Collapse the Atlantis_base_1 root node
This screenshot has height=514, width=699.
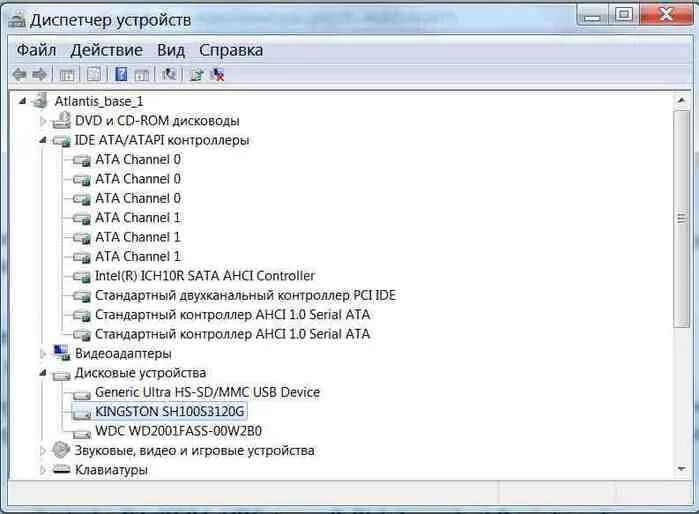22,102
